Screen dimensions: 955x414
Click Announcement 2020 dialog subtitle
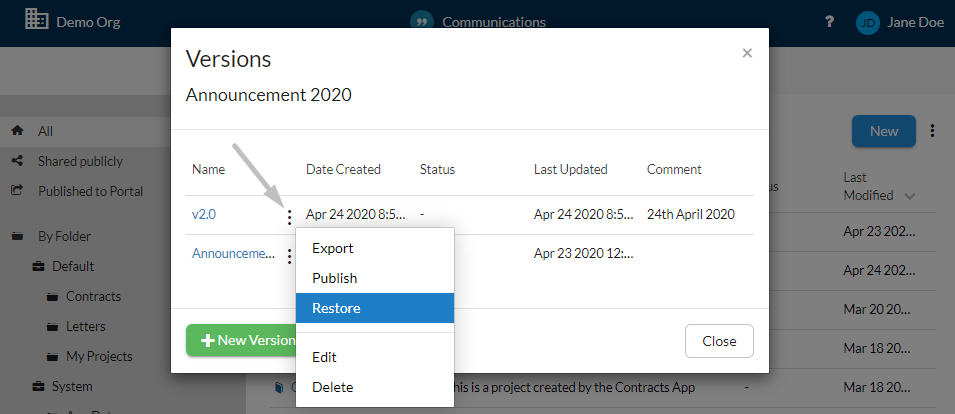tap(269, 95)
